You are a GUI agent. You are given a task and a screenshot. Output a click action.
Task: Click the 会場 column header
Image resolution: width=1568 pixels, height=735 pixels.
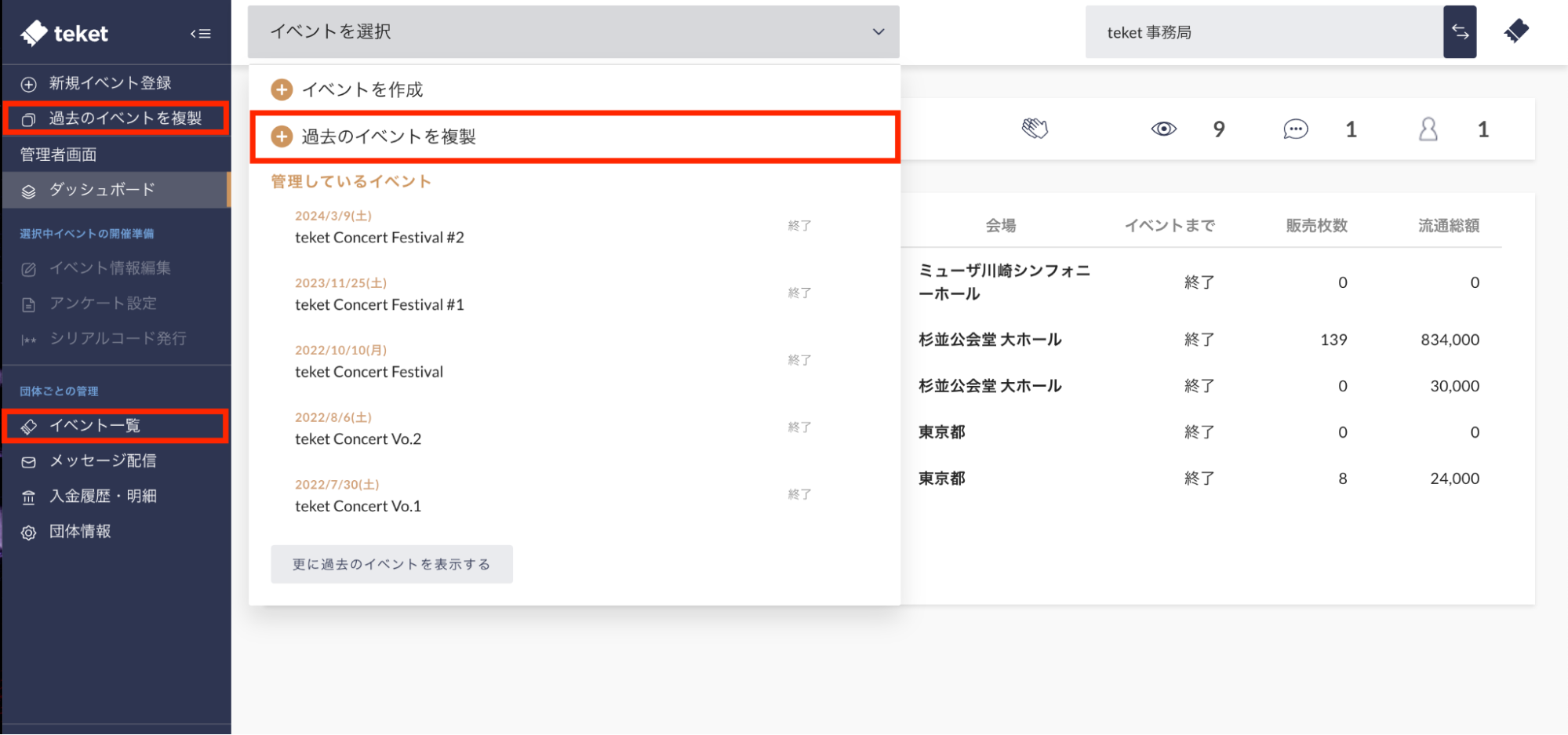1001,226
